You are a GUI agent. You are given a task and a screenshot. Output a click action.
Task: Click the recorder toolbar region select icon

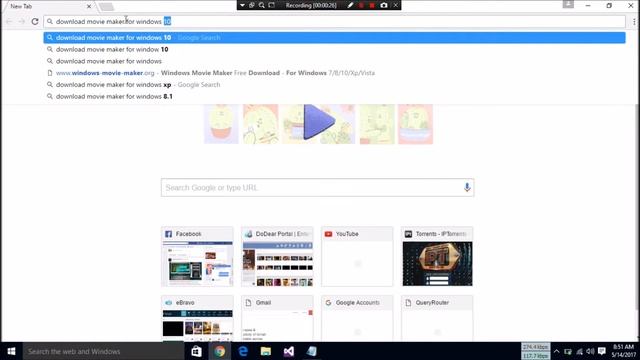(x=272, y=5)
